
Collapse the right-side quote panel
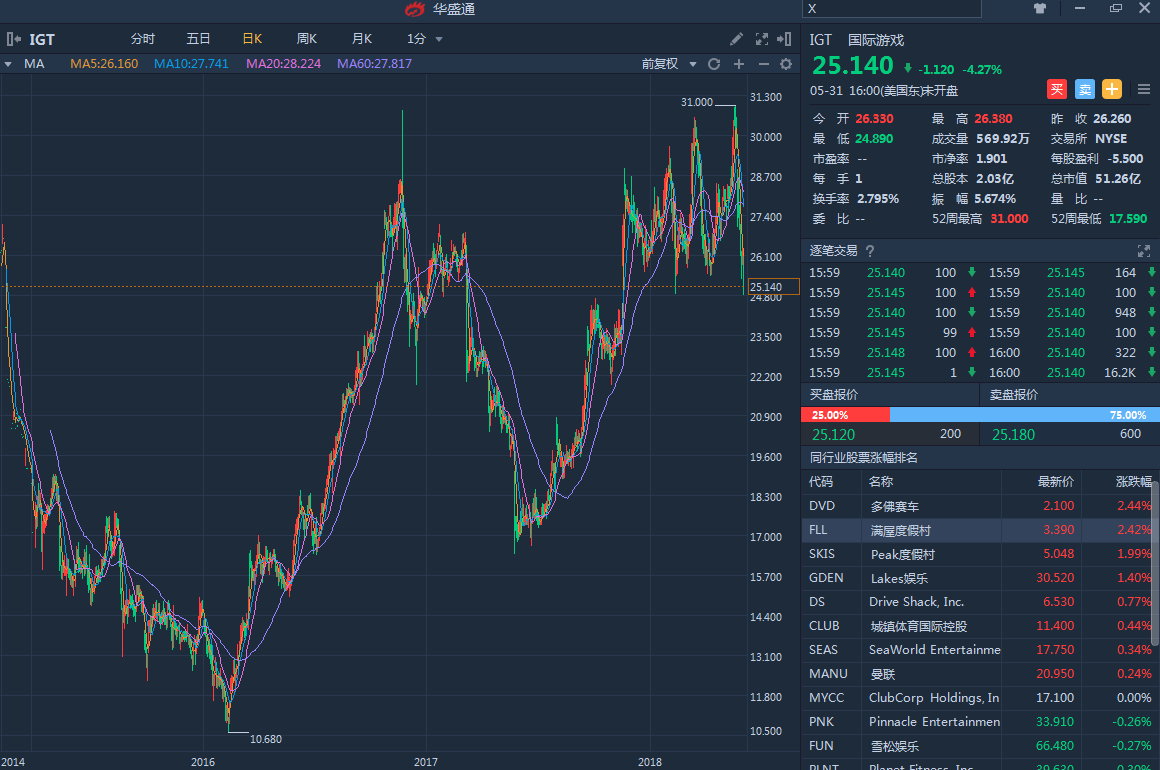786,39
